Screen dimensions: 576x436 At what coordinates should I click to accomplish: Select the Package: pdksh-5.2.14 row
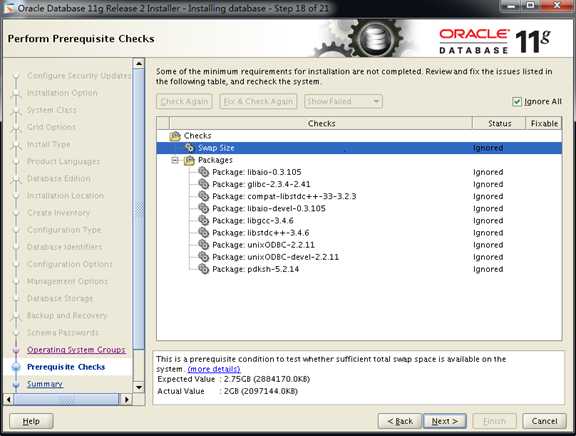tap(359, 269)
